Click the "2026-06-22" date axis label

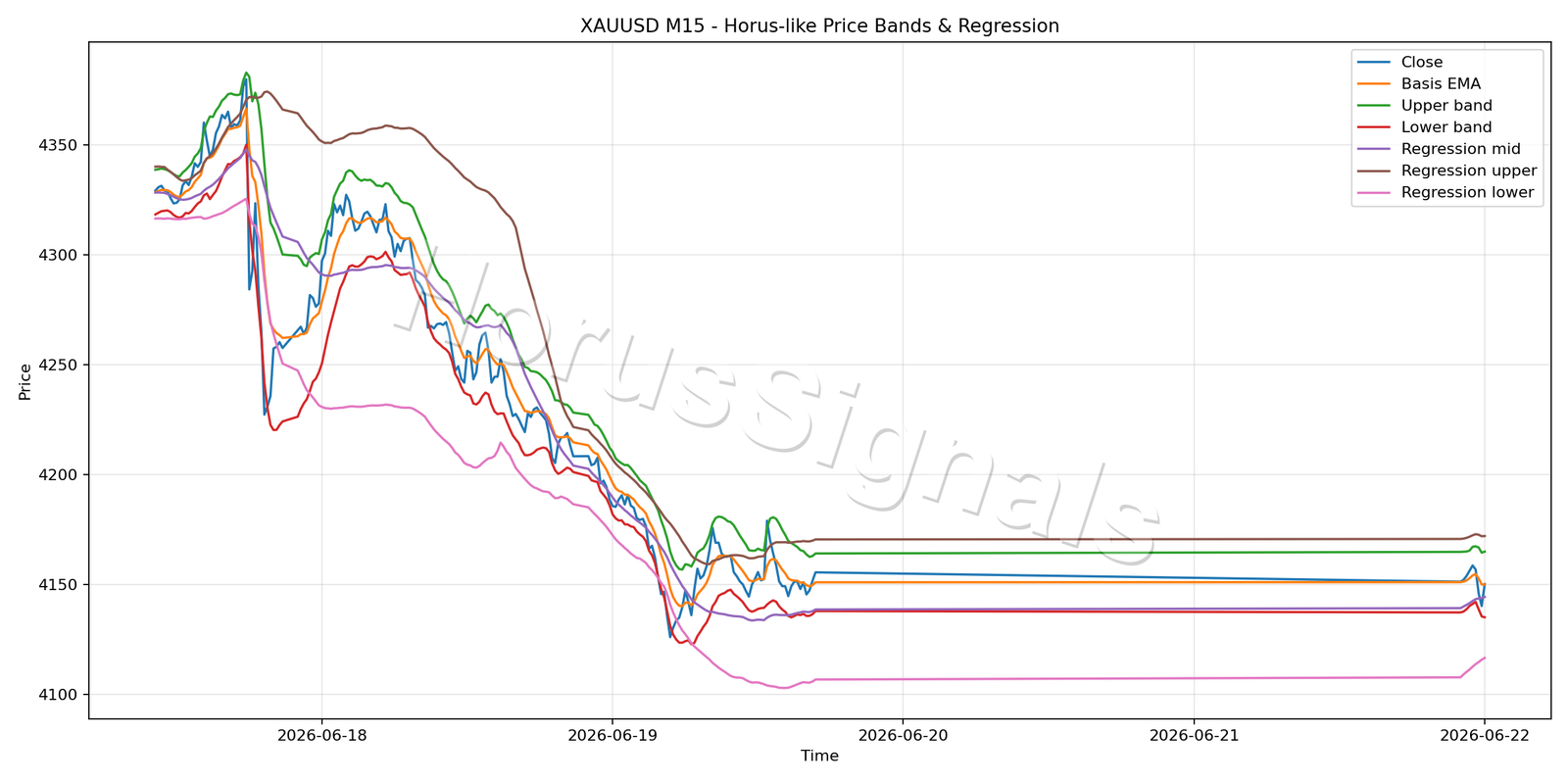point(1485,735)
